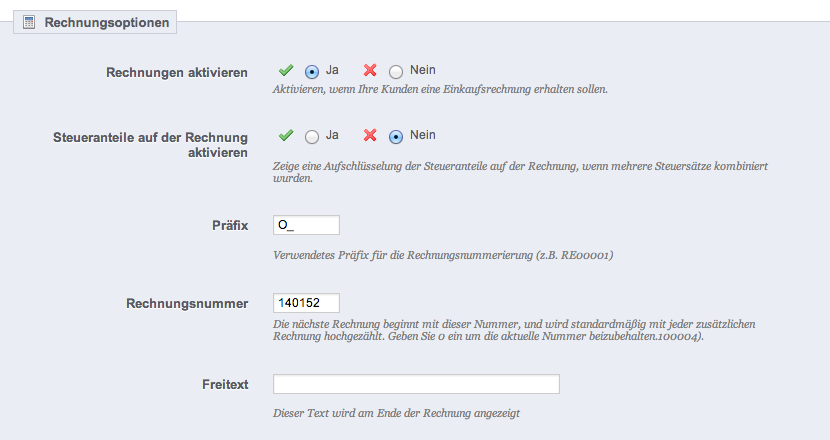Enable Ja radio for Steueranteile auf der Rechnung
The height and width of the screenshot is (440, 830).
pos(312,136)
